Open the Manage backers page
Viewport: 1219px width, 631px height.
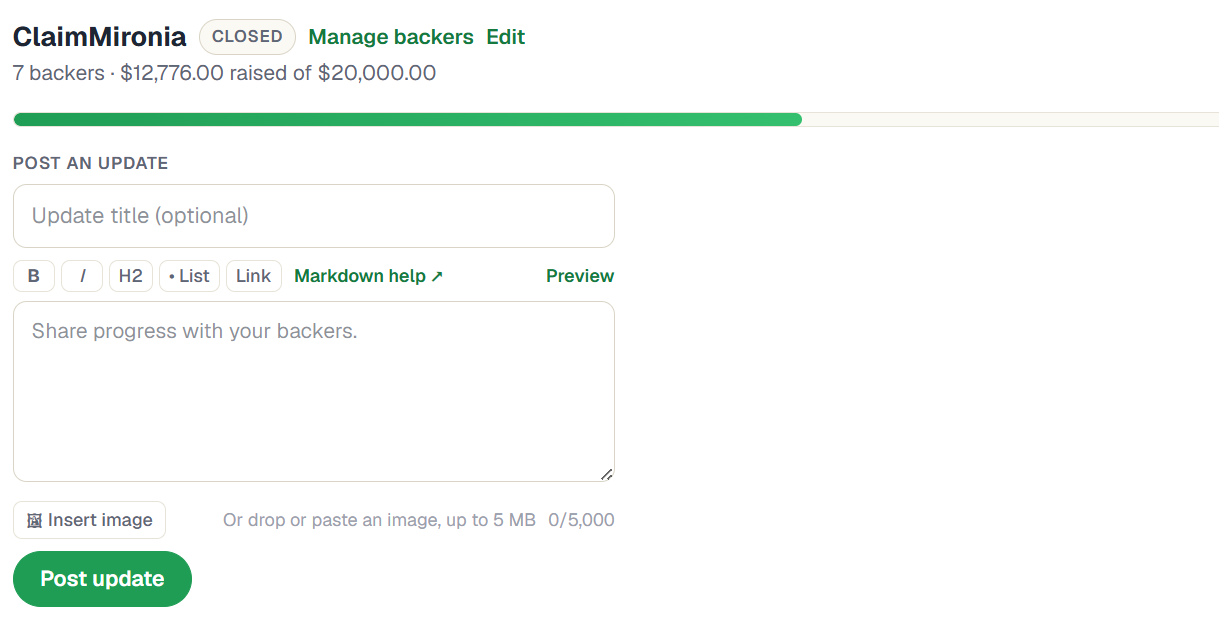click(x=391, y=37)
